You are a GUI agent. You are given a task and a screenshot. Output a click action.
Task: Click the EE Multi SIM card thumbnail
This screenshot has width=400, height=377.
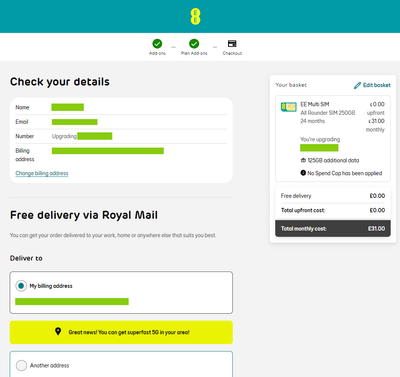[289, 107]
